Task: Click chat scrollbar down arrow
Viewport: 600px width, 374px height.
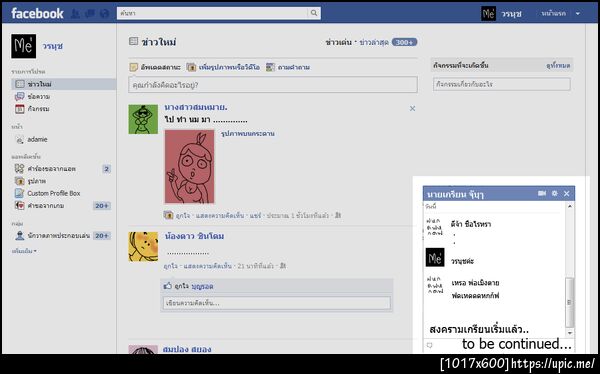Action: click(x=570, y=333)
